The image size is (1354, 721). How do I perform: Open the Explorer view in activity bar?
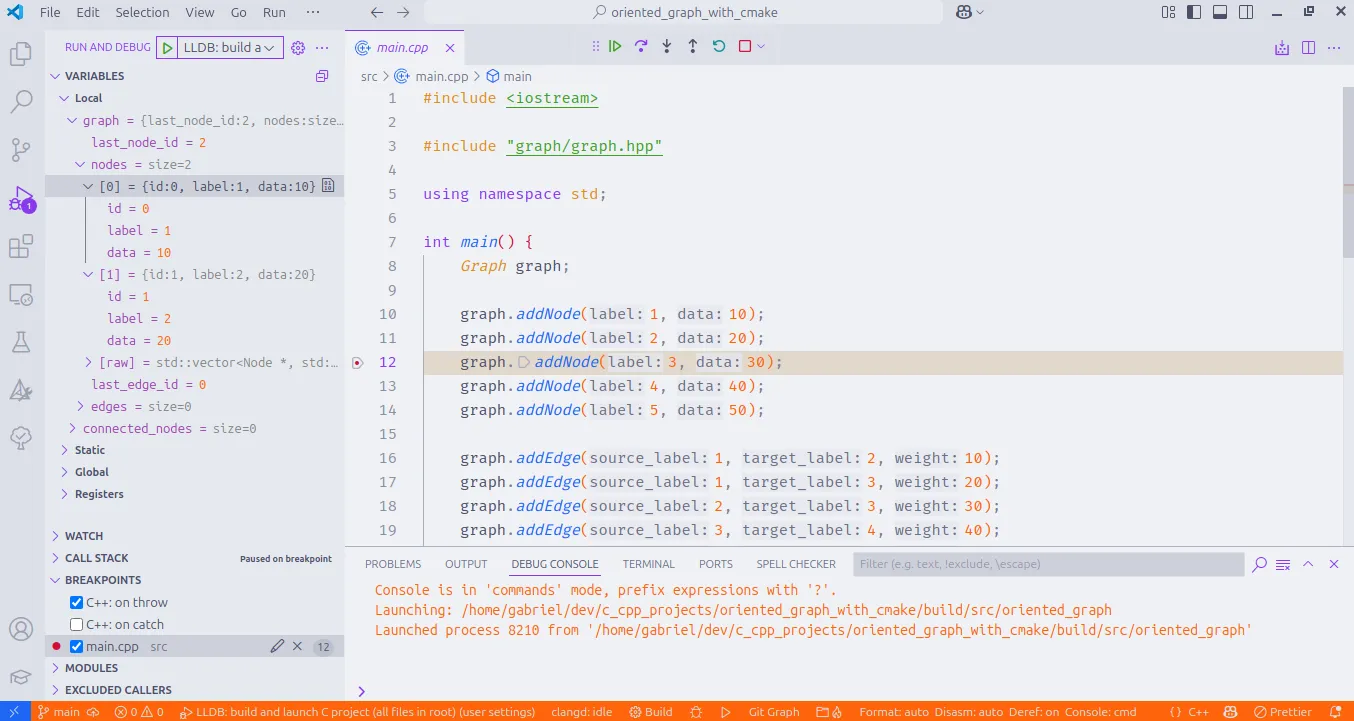pyautogui.click(x=21, y=54)
